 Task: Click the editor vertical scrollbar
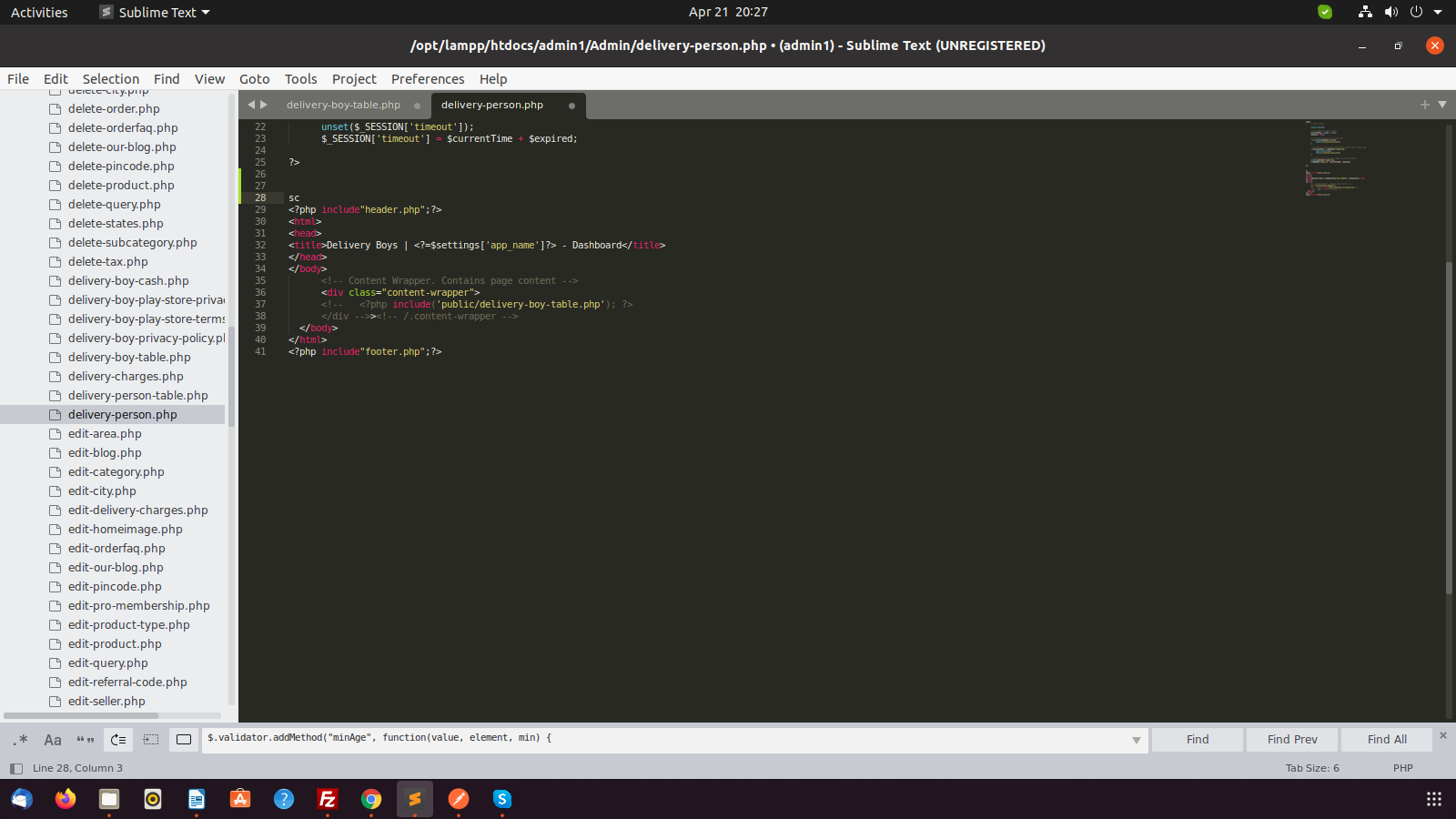(1449, 428)
